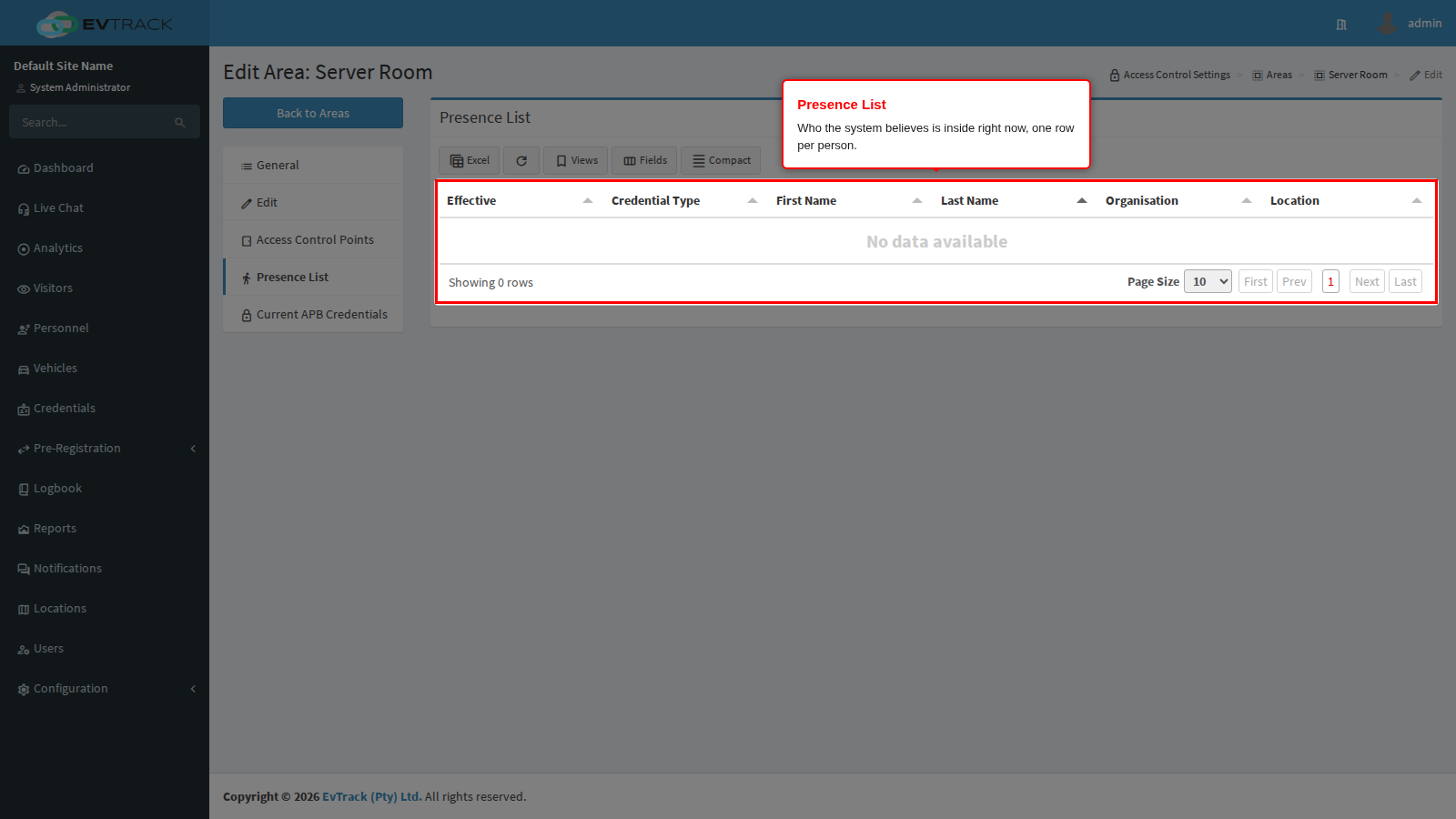Image resolution: width=1456 pixels, height=819 pixels.
Task: Click the admin user avatar
Action: (x=1387, y=23)
